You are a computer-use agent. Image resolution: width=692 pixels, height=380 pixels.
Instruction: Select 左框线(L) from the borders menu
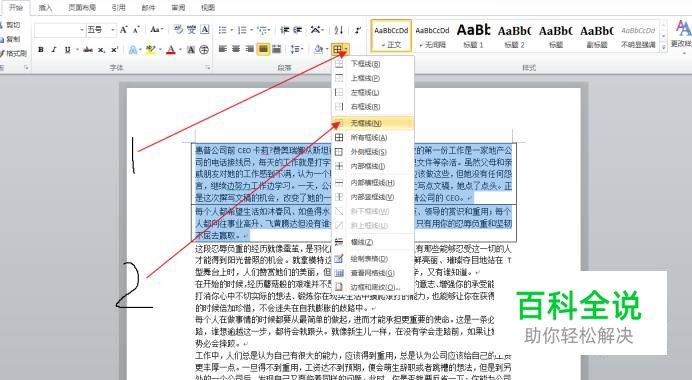point(373,92)
